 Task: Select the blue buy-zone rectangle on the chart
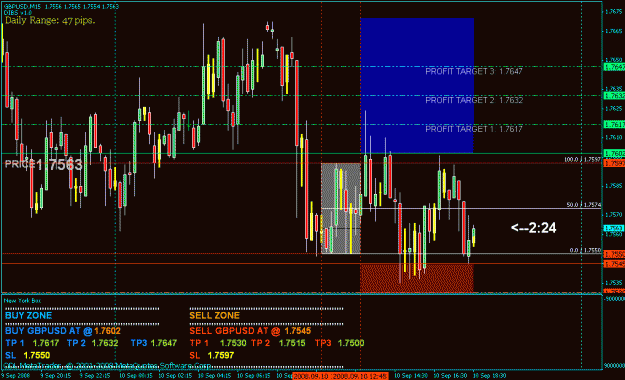(417, 85)
